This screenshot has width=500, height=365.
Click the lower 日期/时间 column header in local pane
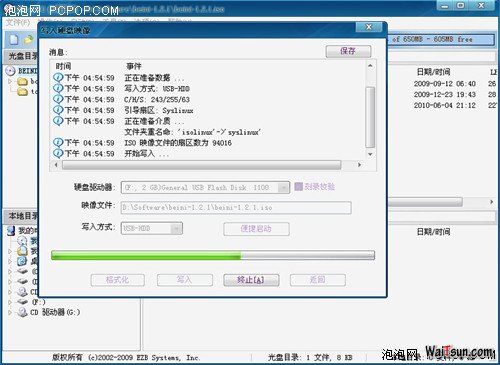[x=433, y=232]
